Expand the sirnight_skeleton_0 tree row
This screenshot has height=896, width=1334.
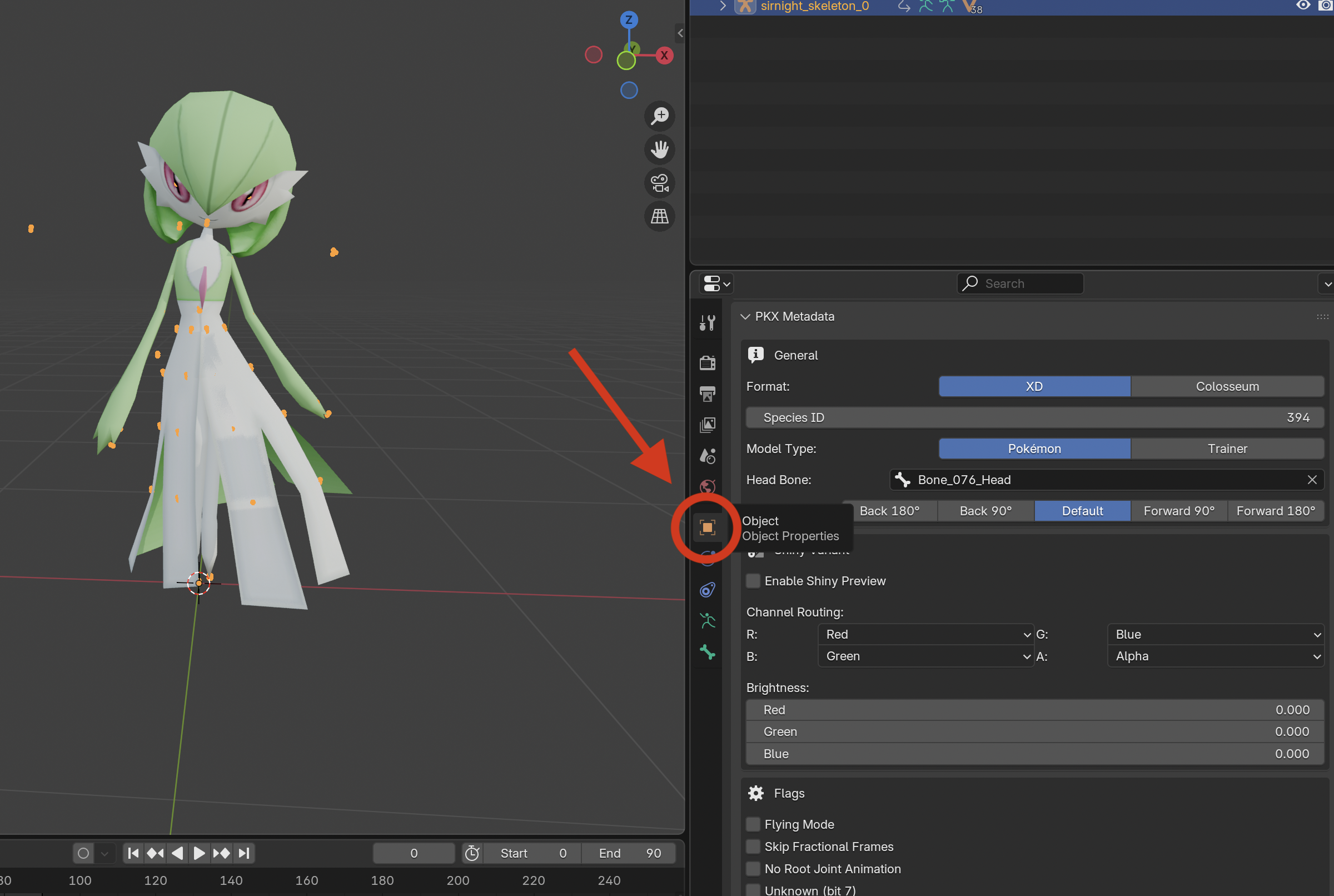coord(723,6)
